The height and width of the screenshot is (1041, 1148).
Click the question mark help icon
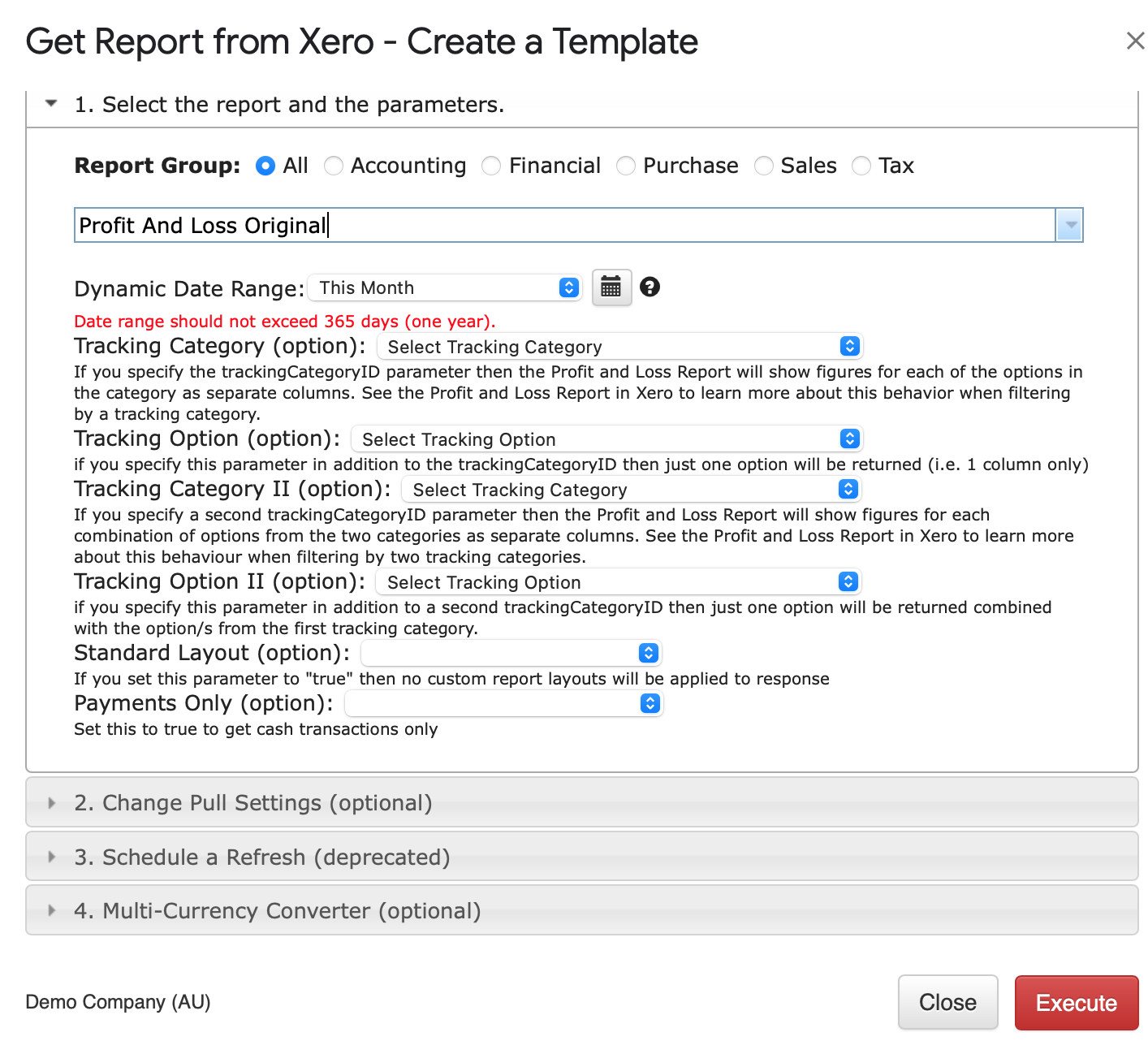650,287
